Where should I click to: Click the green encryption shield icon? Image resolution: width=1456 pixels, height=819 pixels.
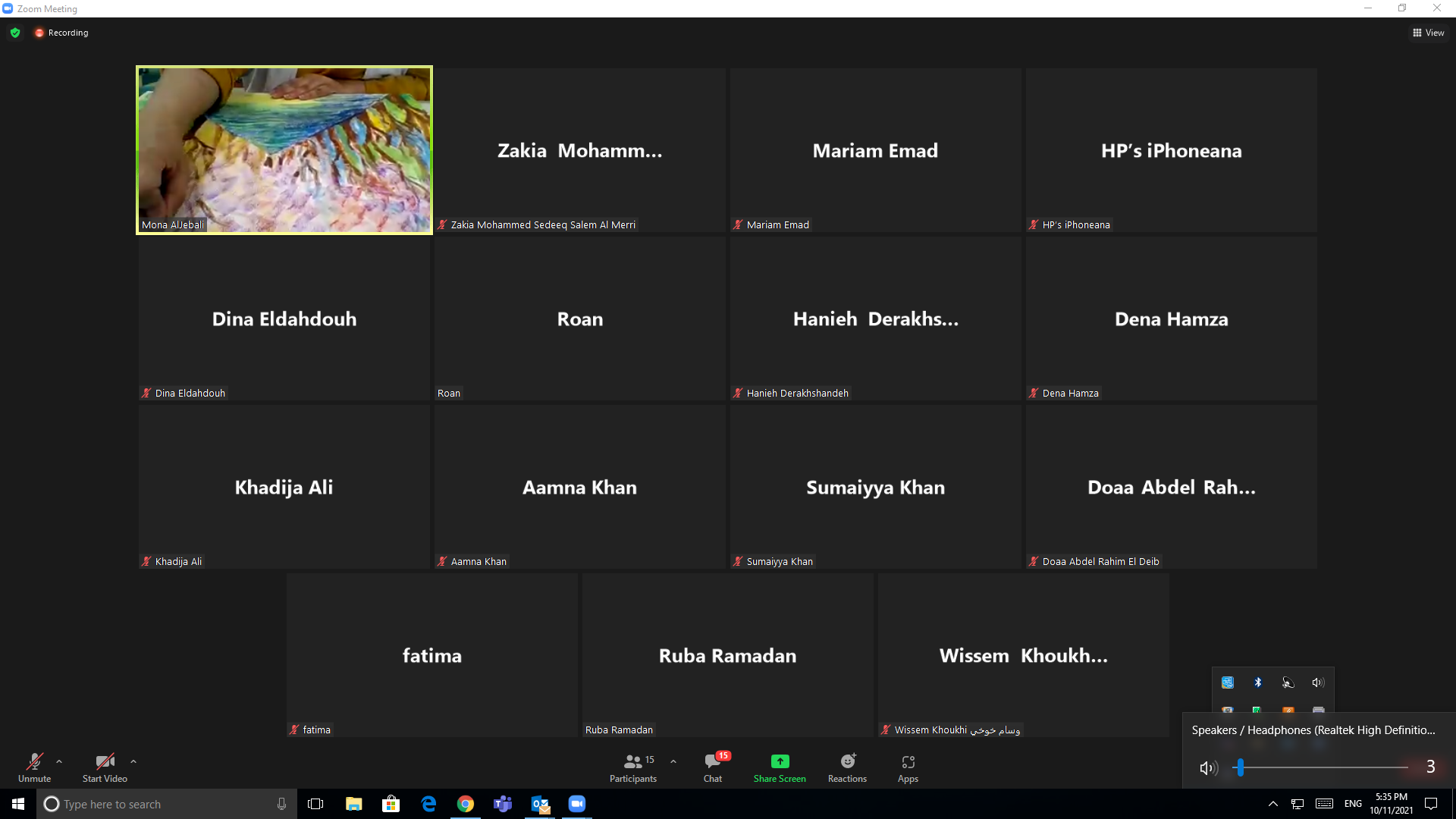click(15, 33)
